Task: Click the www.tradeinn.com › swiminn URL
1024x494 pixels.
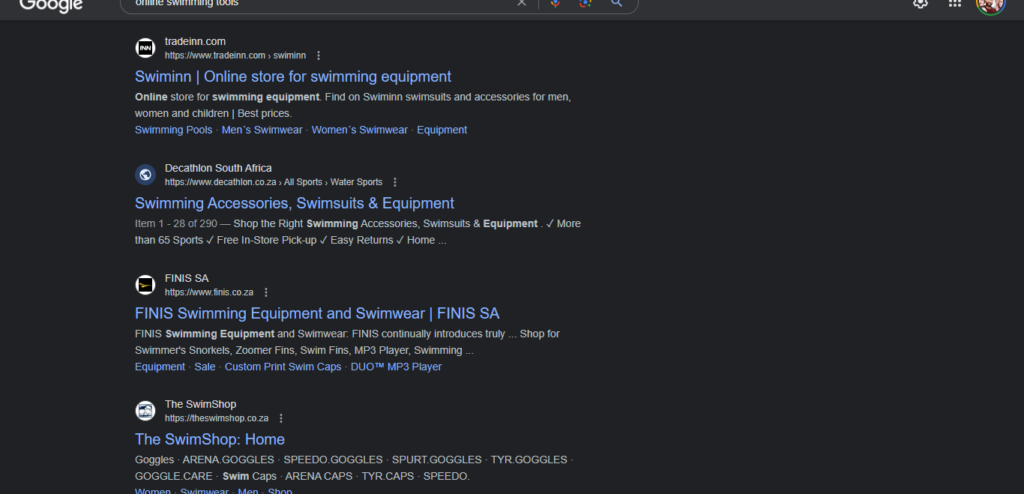Action: click(x=235, y=56)
